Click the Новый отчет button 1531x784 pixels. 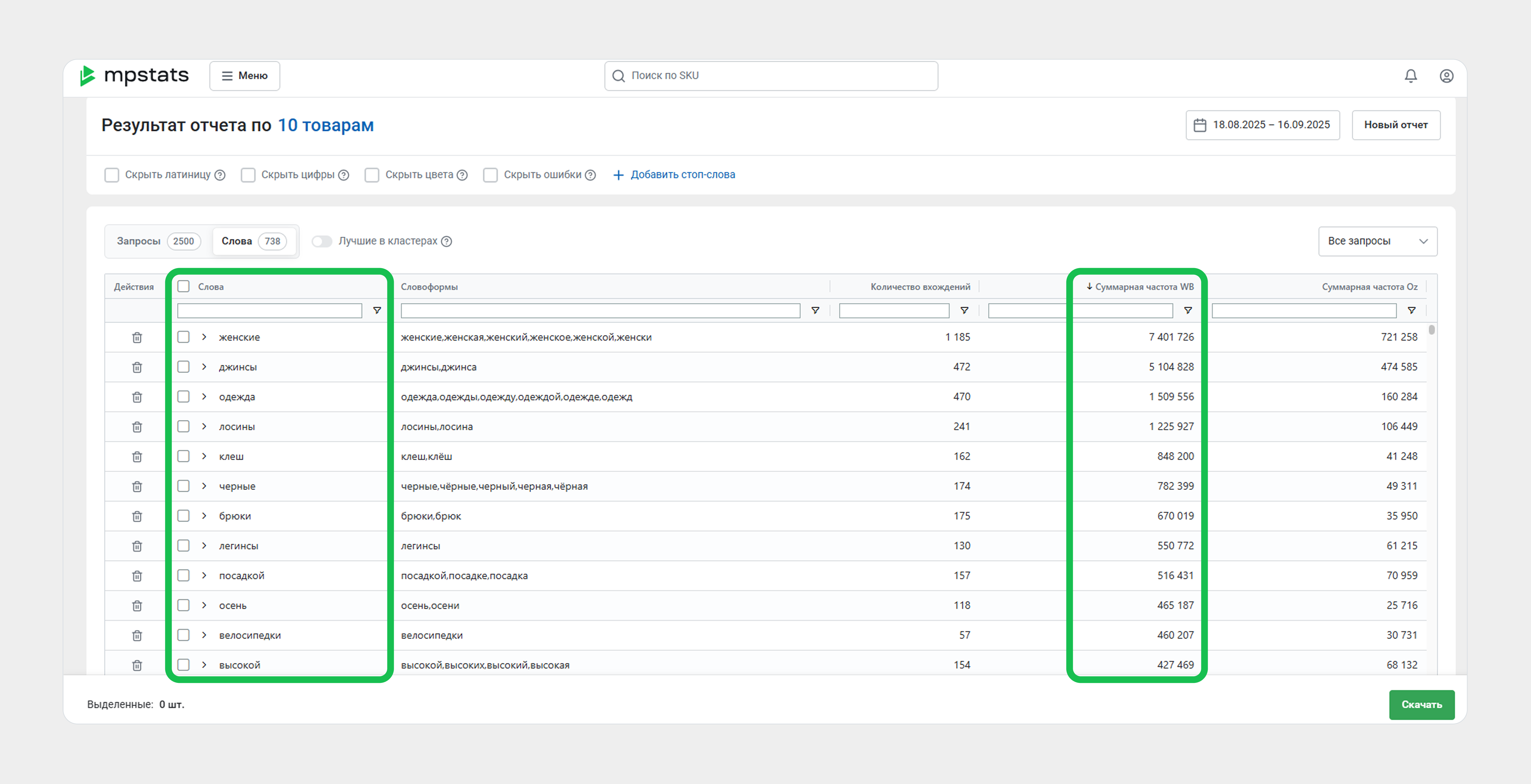[1396, 125]
